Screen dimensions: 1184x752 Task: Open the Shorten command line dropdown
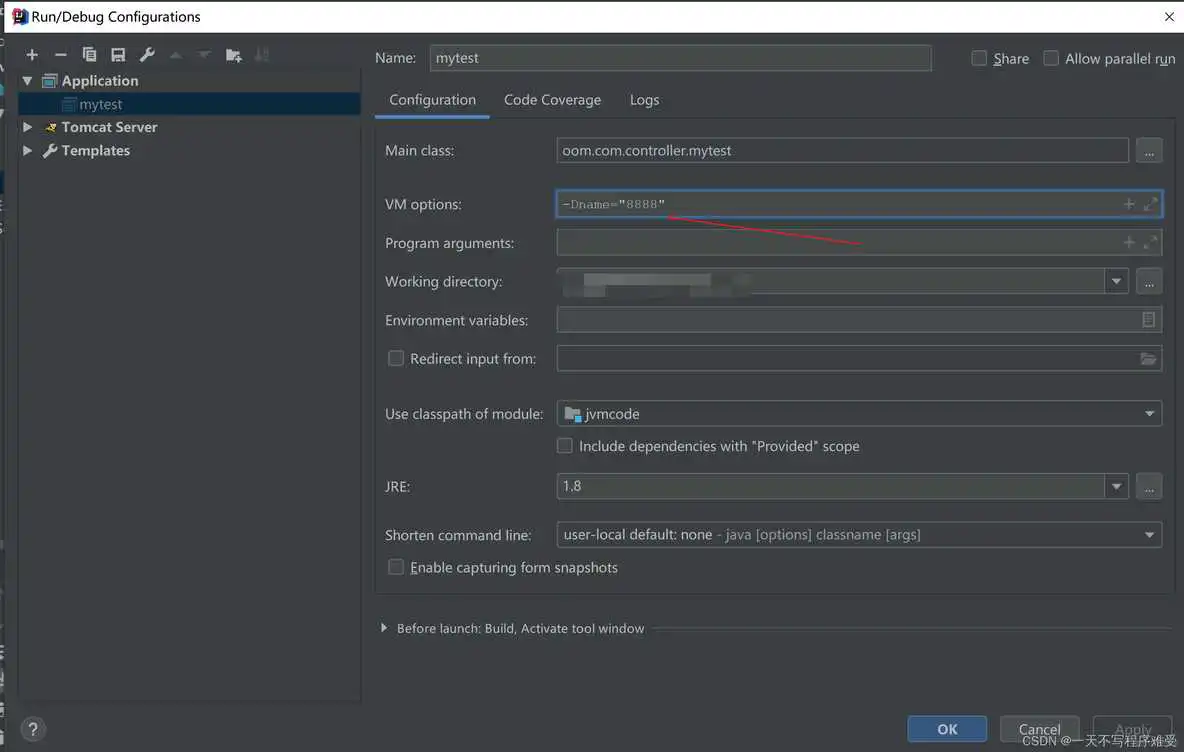[x=1149, y=535]
